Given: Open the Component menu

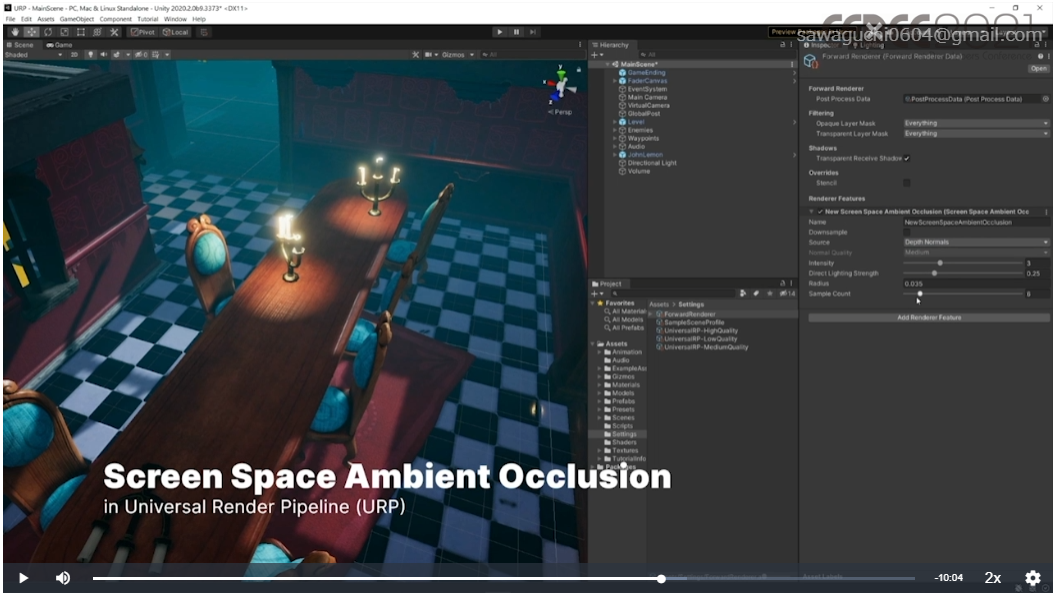Looking at the screenshot, I should coord(116,19).
